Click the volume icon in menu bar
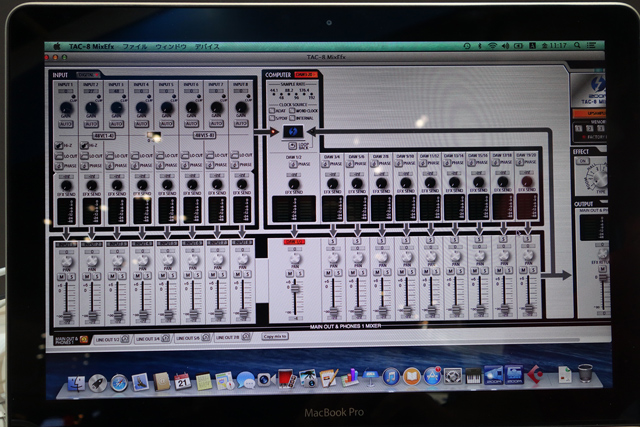Viewport: 640px width, 427px height. click(505, 46)
